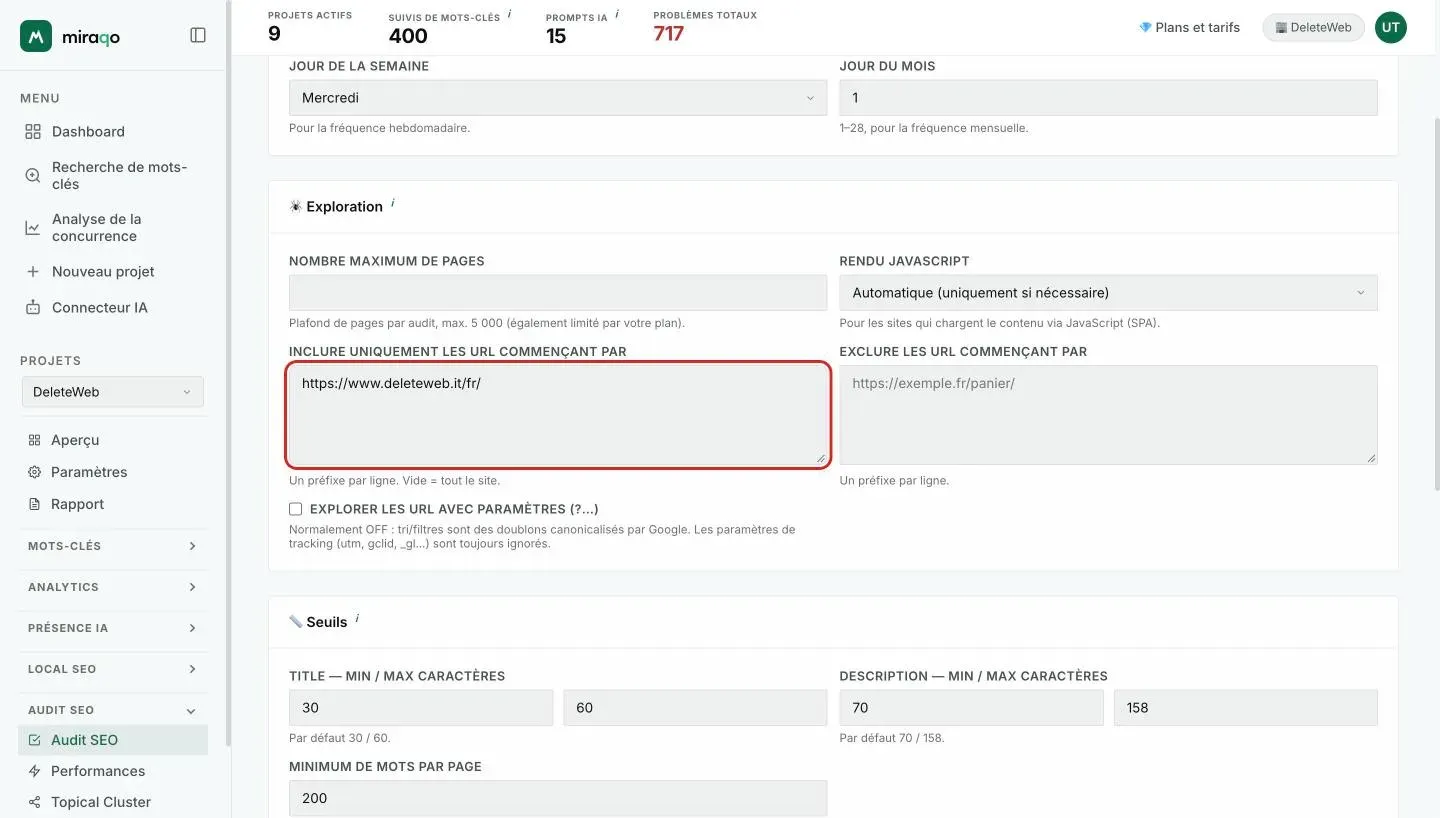Image resolution: width=1440 pixels, height=818 pixels.
Task: Show the Seuils info tooltip
Action: pyautogui.click(x=357, y=618)
